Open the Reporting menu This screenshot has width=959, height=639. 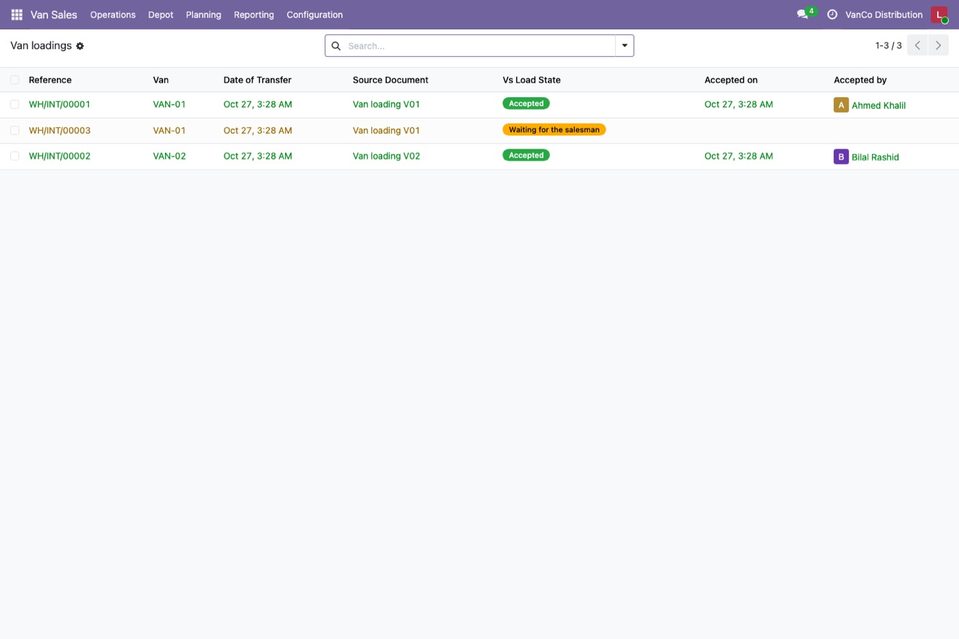click(x=254, y=15)
